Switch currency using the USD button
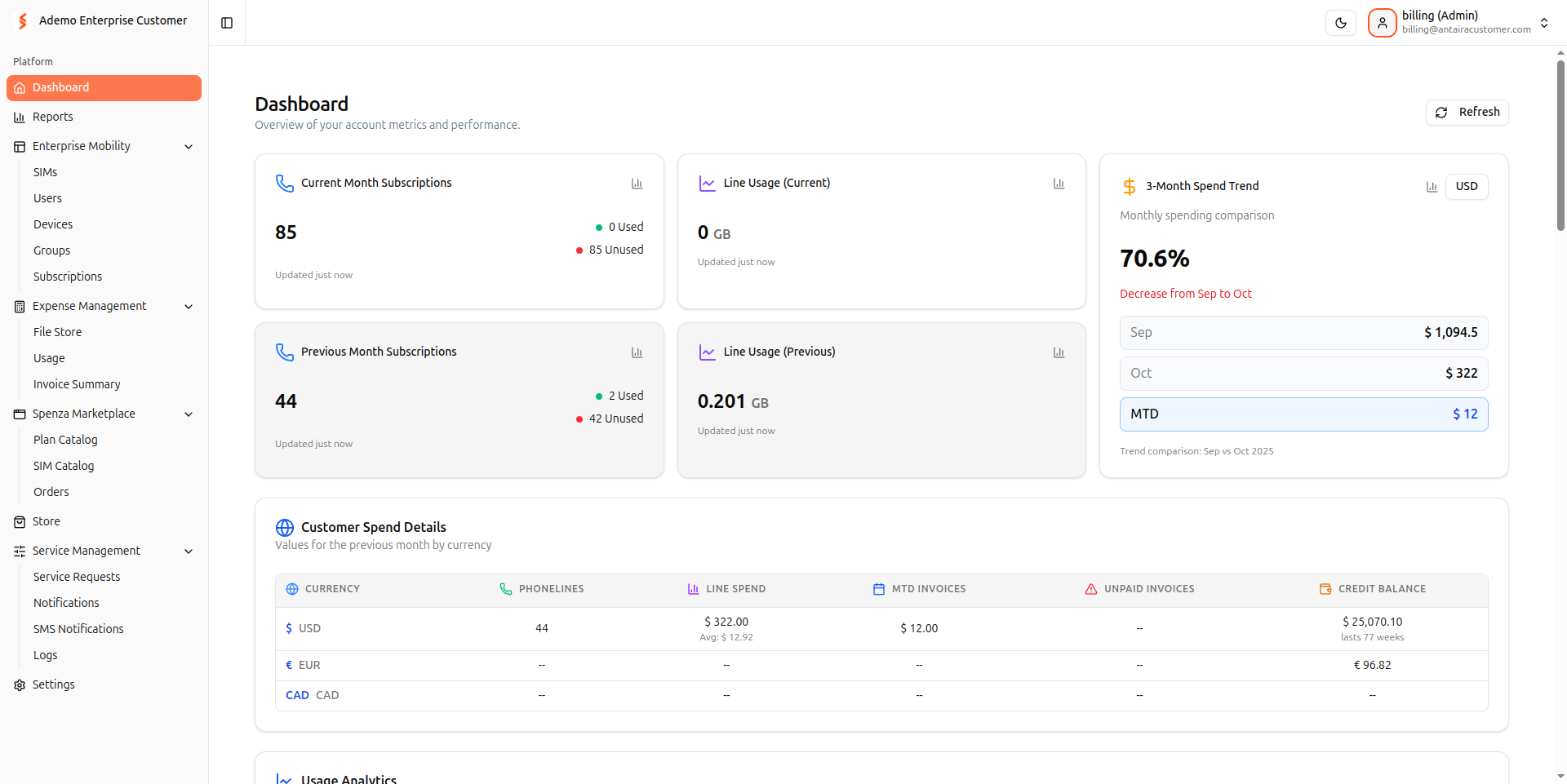This screenshot has width=1567, height=784. (1466, 187)
